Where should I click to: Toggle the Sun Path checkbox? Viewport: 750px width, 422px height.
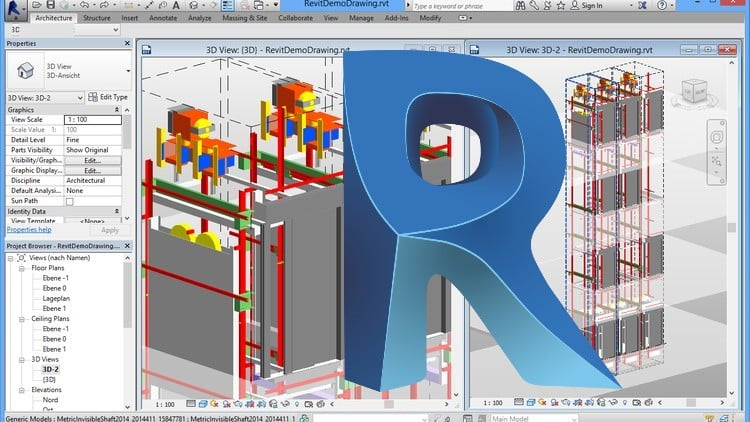click(70, 201)
